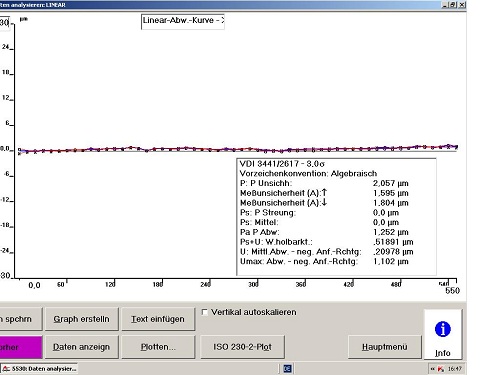Click the blue taskbar status icon

point(287,369)
